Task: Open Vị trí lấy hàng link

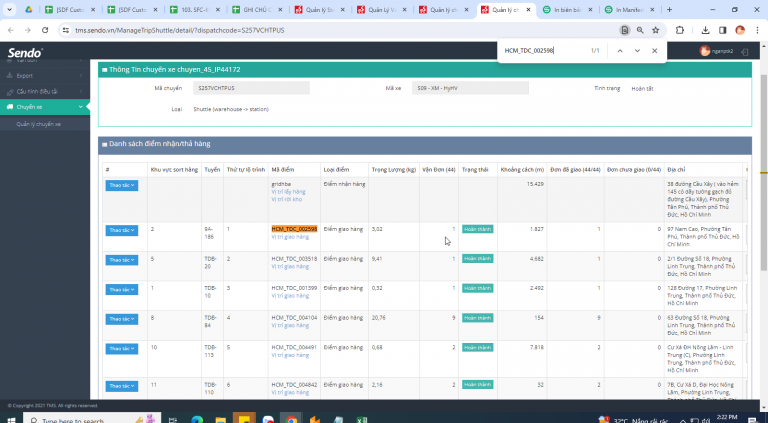Action: [288, 192]
